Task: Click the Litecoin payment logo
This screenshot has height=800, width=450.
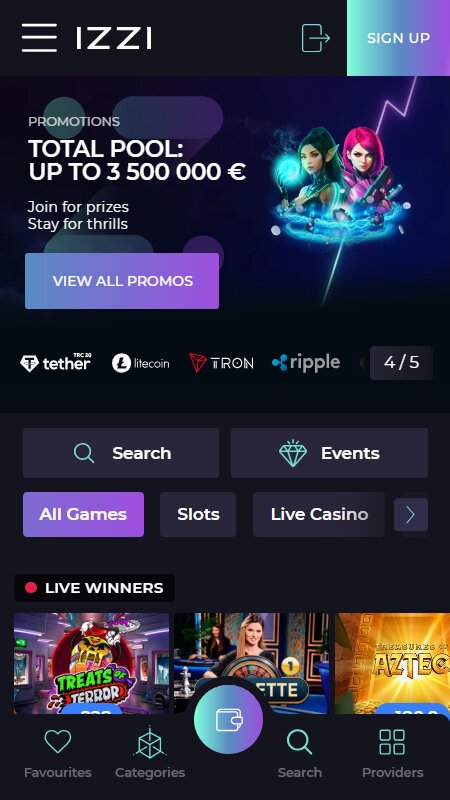Action: [x=140, y=363]
